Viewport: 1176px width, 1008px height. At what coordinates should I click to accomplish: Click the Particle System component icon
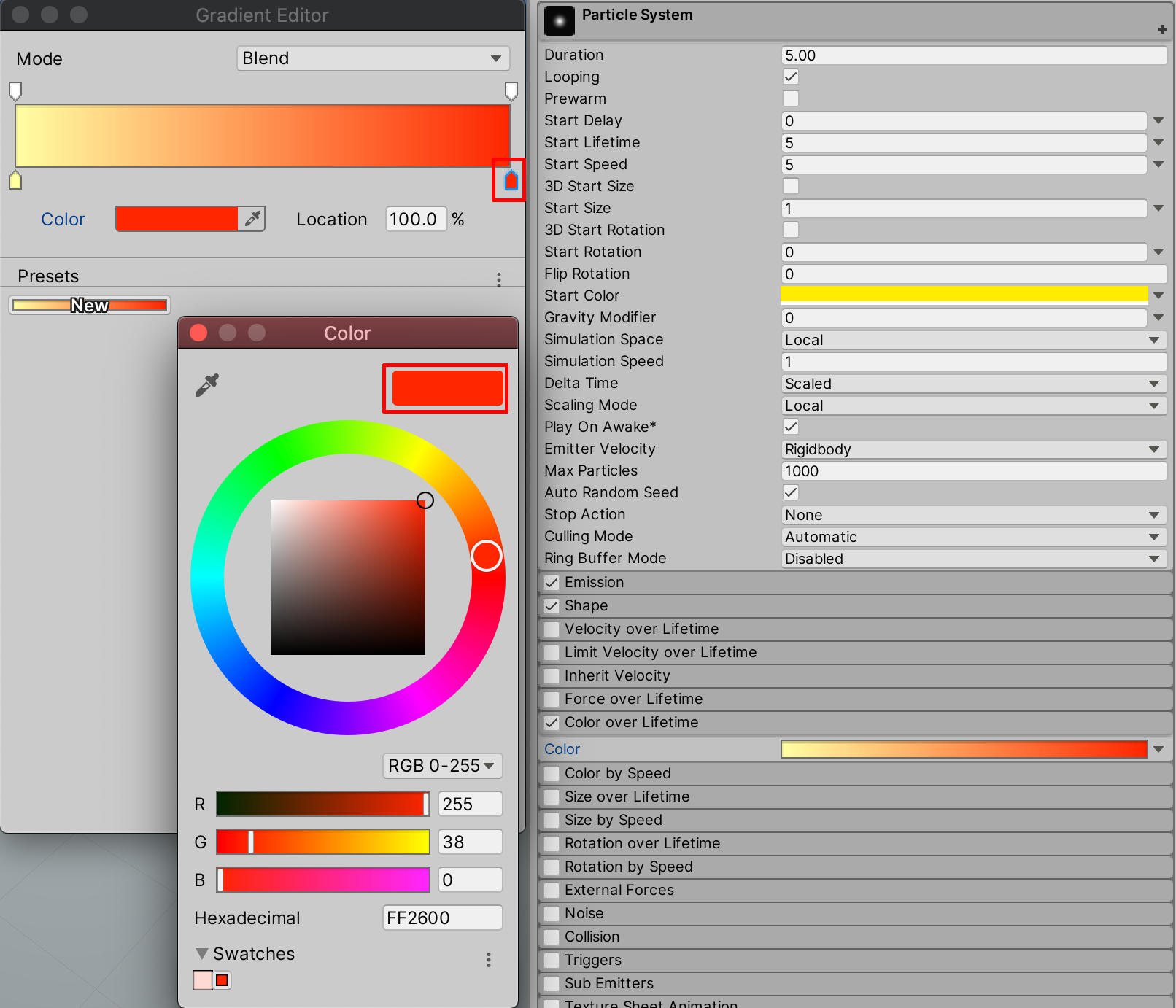pos(560,22)
